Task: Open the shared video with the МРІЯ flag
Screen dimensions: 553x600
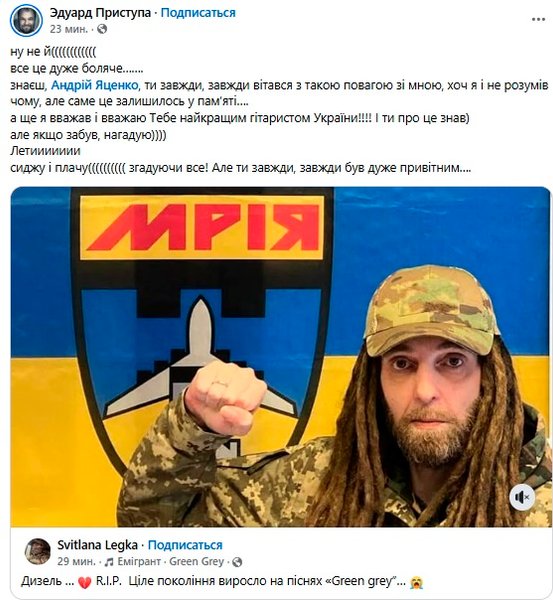Action: point(280,357)
